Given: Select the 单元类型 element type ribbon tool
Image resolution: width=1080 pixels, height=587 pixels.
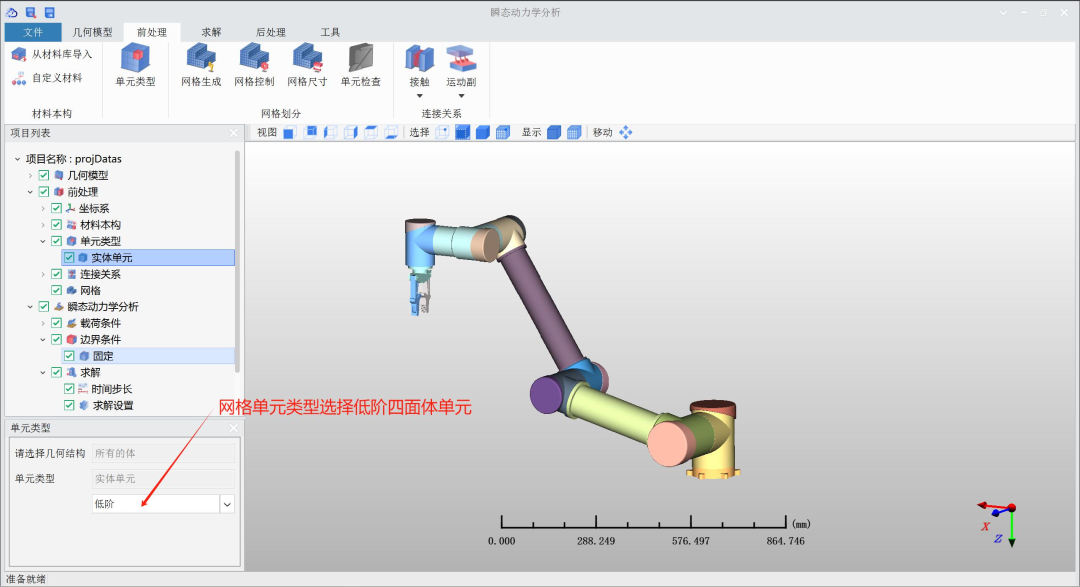Looking at the screenshot, I should click(136, 65).
